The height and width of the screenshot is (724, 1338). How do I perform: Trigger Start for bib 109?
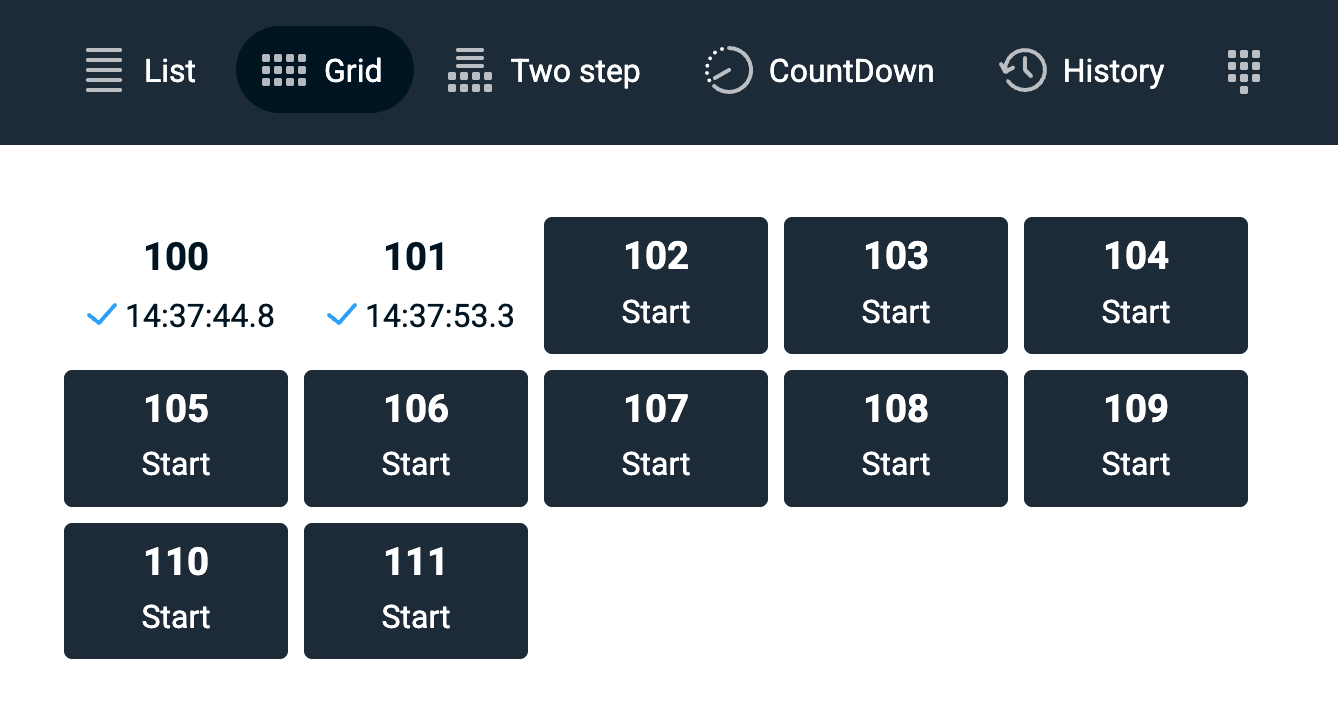pyautogui.click(x=1136, y=439)
